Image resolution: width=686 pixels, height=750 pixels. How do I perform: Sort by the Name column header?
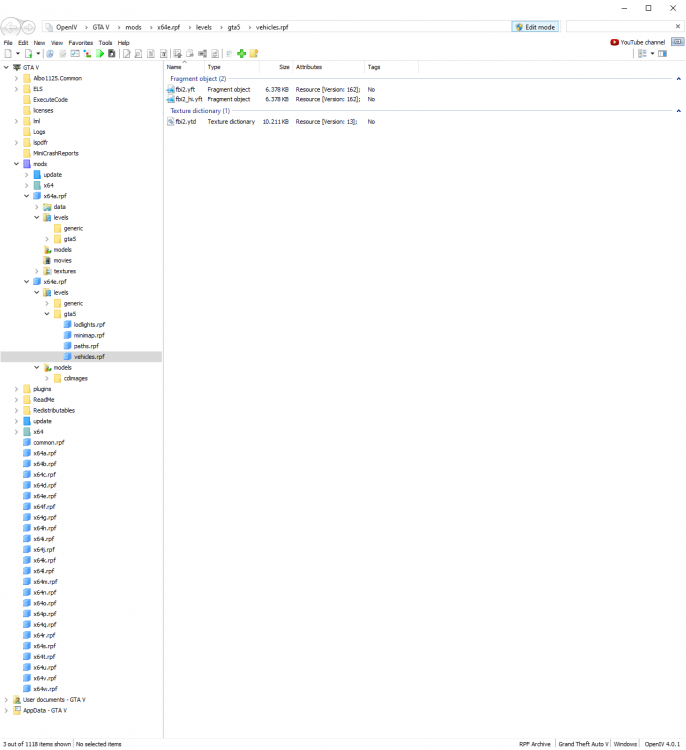tap(184, 67)
